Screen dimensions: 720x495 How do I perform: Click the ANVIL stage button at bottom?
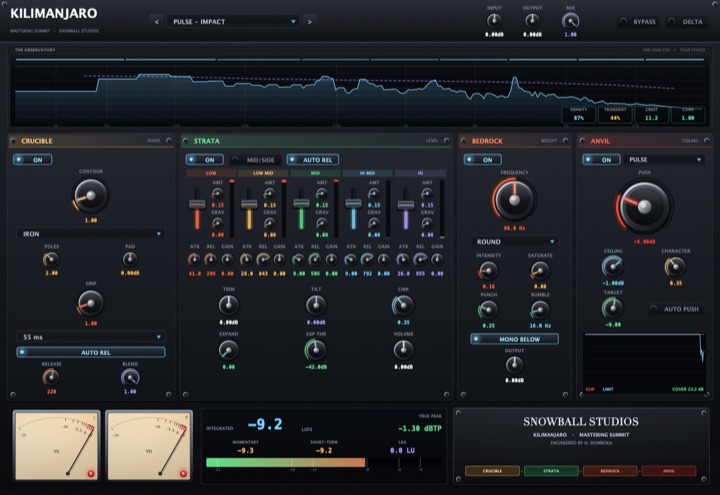point(669,471)
